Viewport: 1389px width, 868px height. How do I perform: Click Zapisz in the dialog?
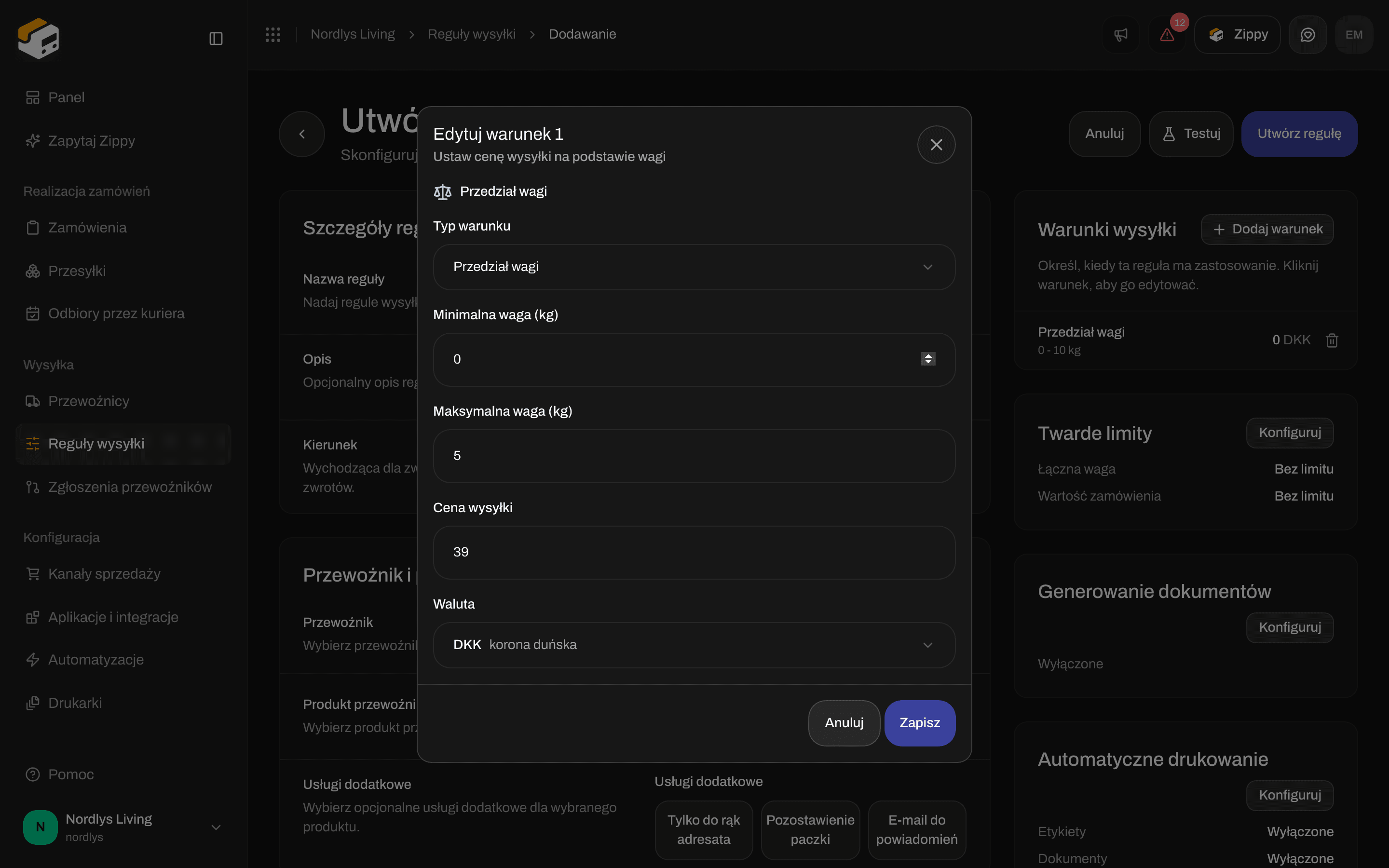point(920,723)
